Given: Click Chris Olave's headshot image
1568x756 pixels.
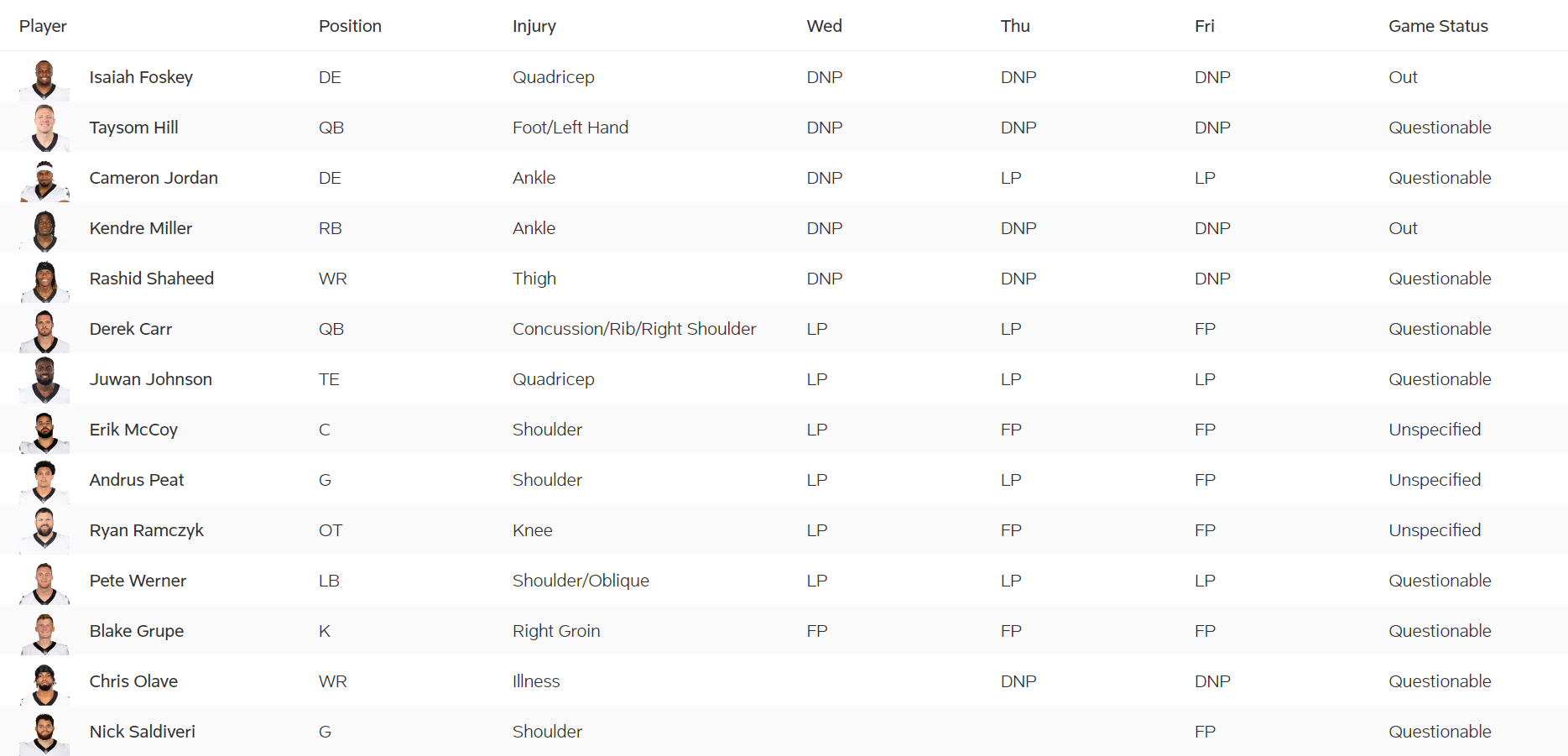Looking at the screenshot, I should pyautogui.click(x=44, y=683).
